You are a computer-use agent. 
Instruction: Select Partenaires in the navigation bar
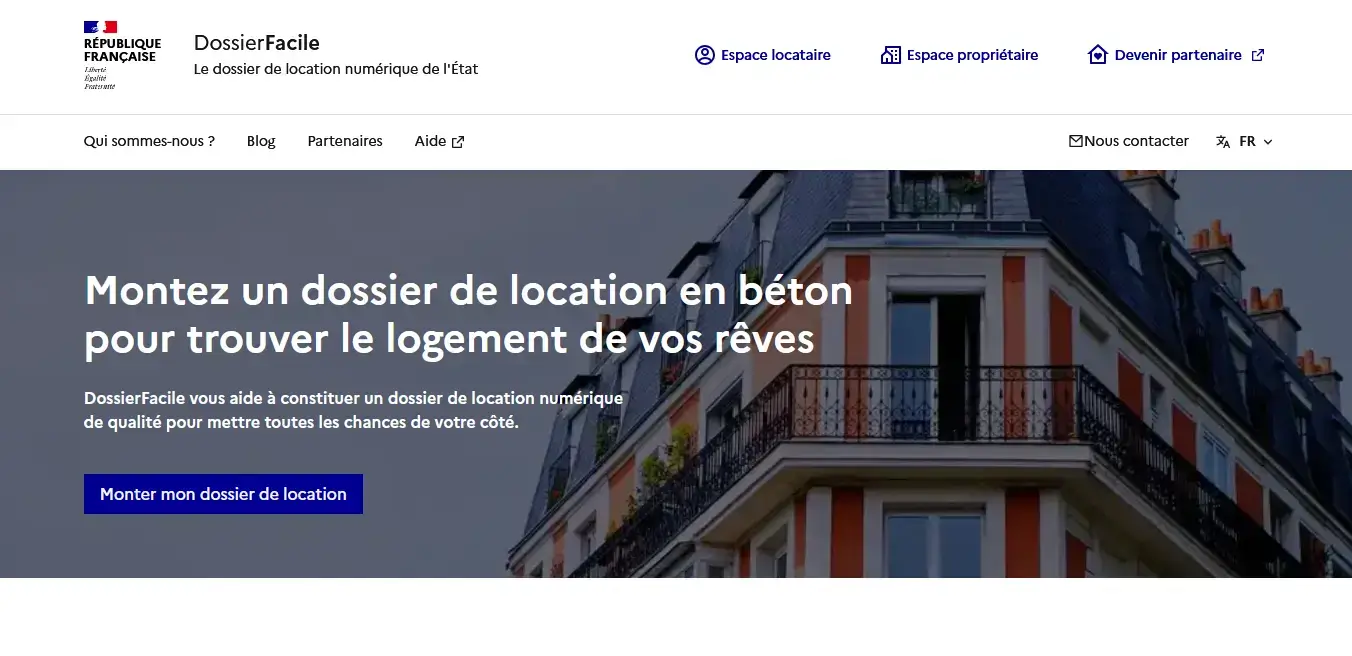click(345, 141)
